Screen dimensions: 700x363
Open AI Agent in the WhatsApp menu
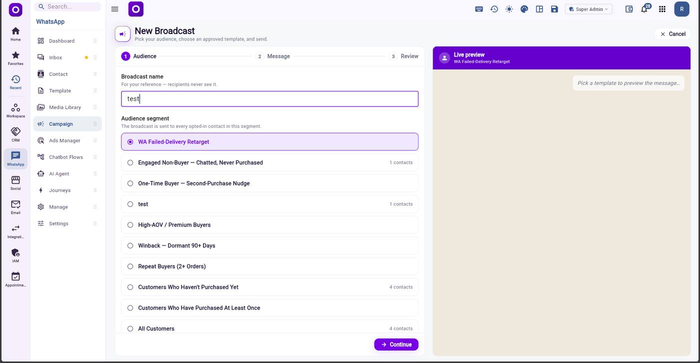tap(67, 174)
